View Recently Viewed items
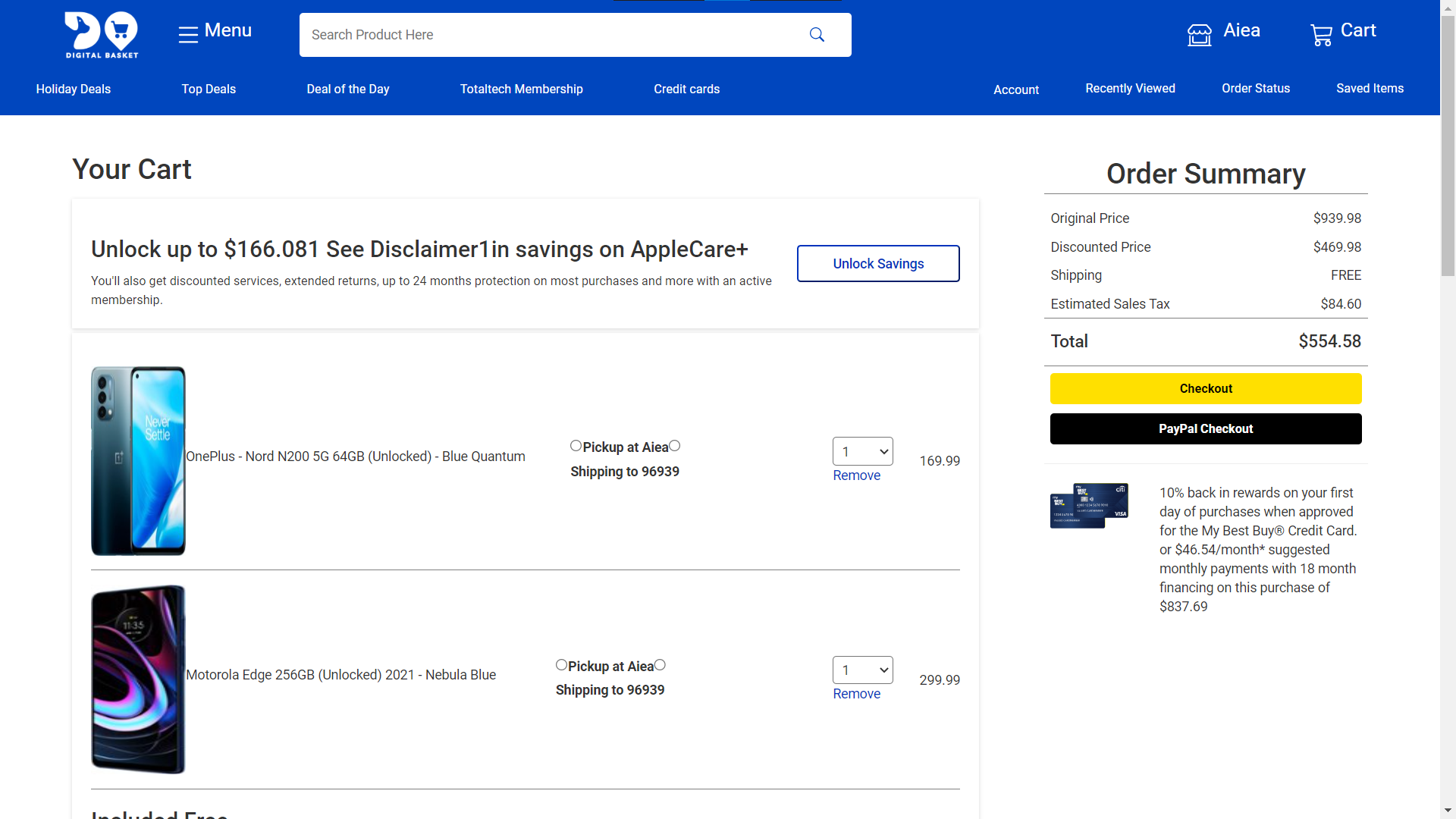1456x819 pixels. coord(1130,88)
